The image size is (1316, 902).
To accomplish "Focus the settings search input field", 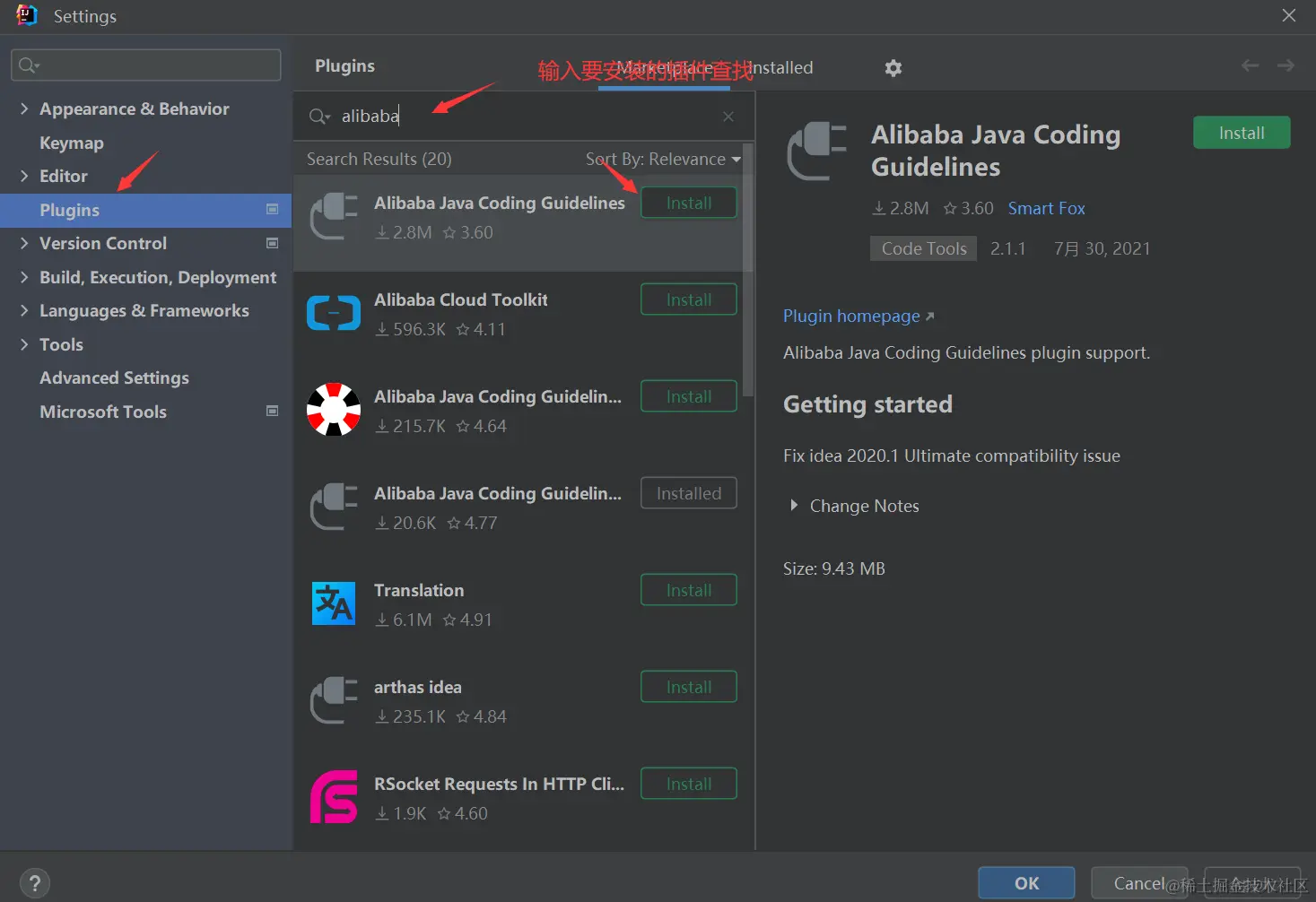I will click(x=146, y=65).
